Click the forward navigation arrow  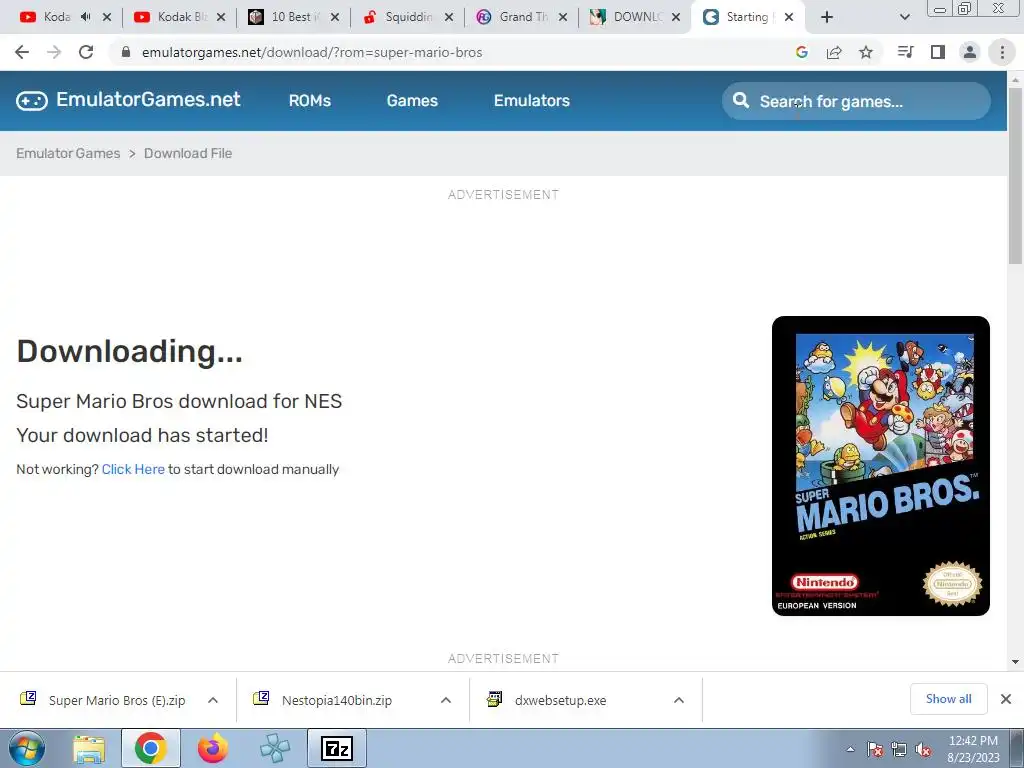[54, 52]
